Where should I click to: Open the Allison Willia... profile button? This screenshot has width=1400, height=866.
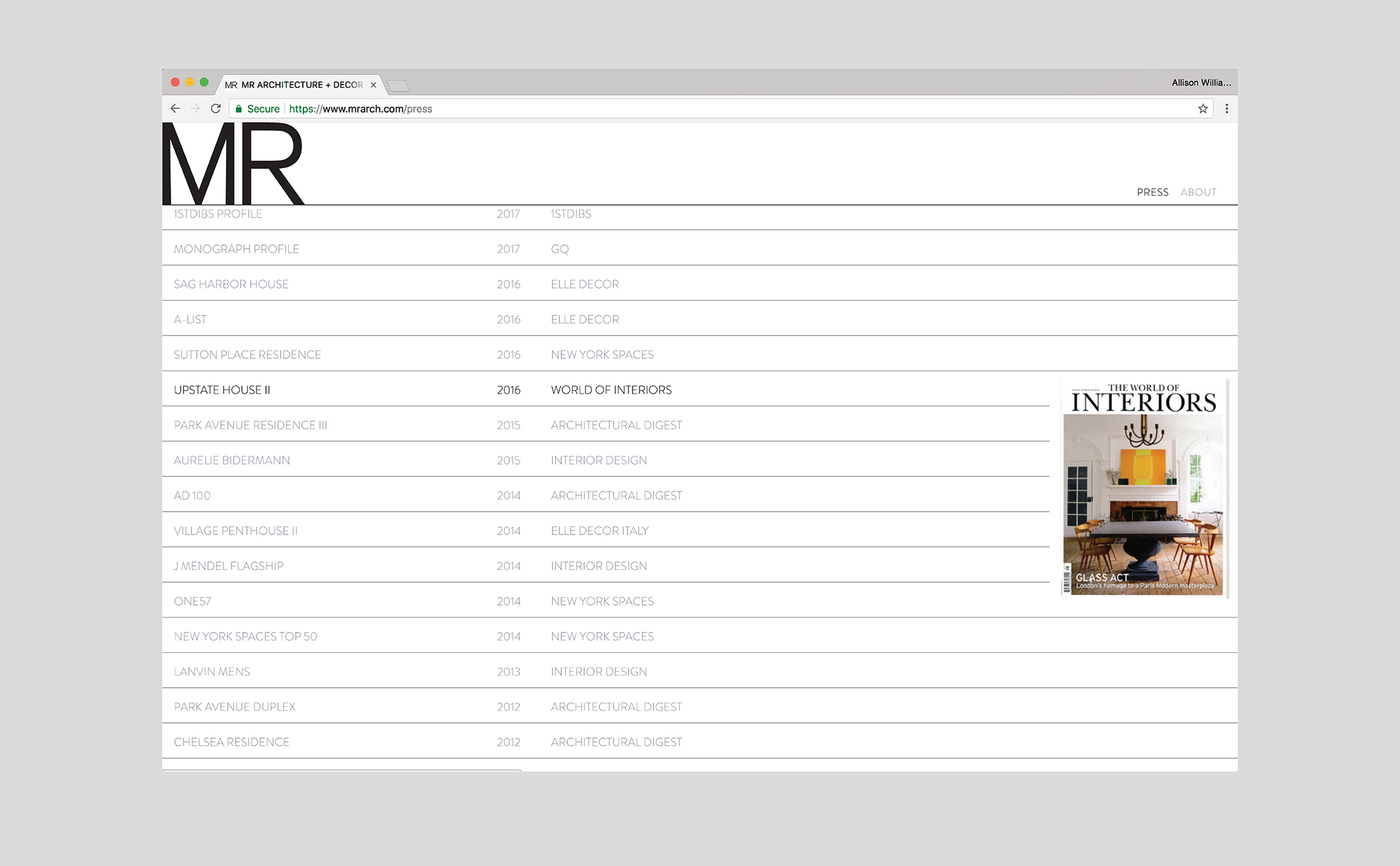(x=1201, y=83)
